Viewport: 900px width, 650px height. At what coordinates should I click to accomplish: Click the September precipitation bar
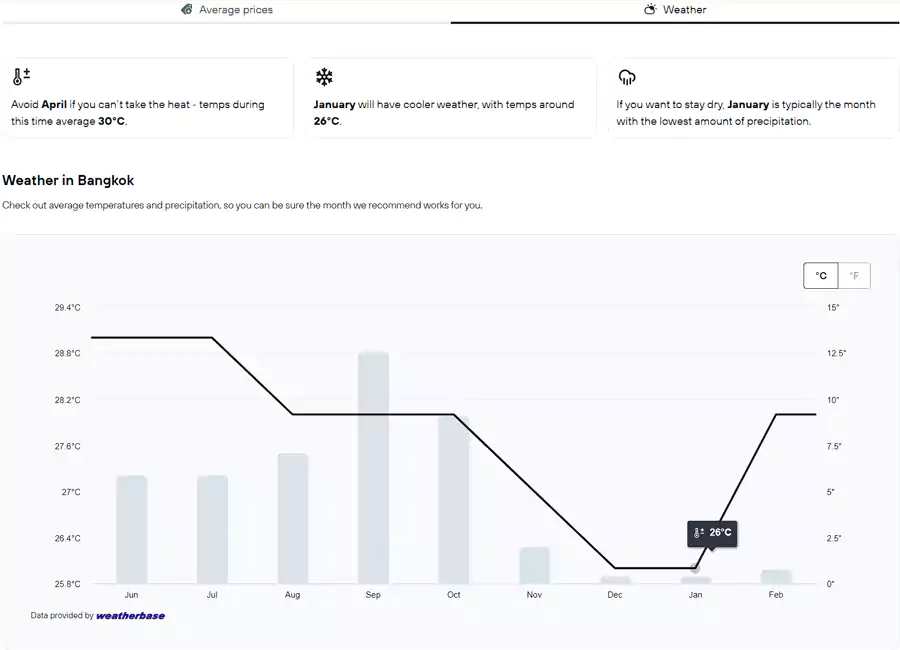(373, 468)
